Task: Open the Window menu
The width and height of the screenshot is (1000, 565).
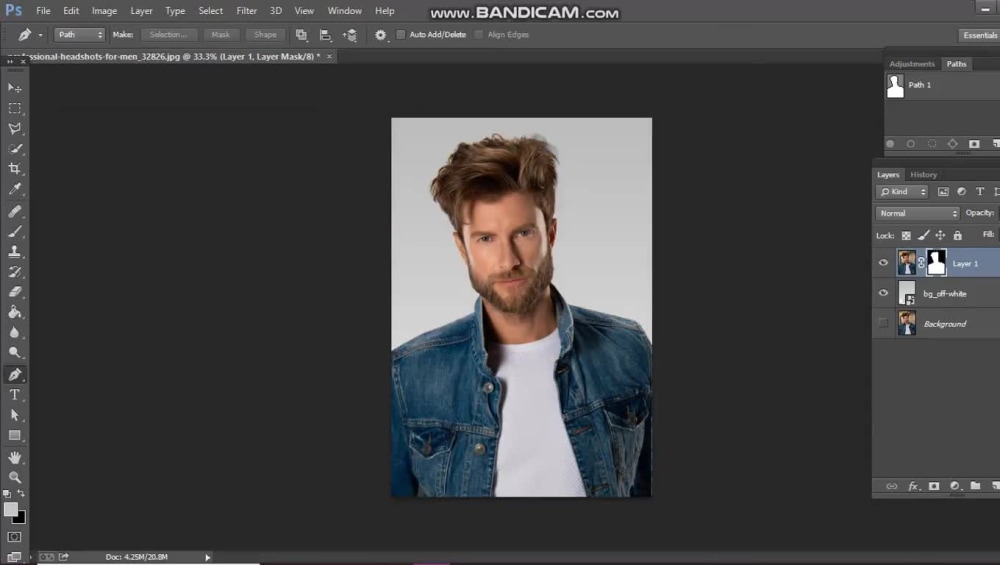Action: point(344,11)
